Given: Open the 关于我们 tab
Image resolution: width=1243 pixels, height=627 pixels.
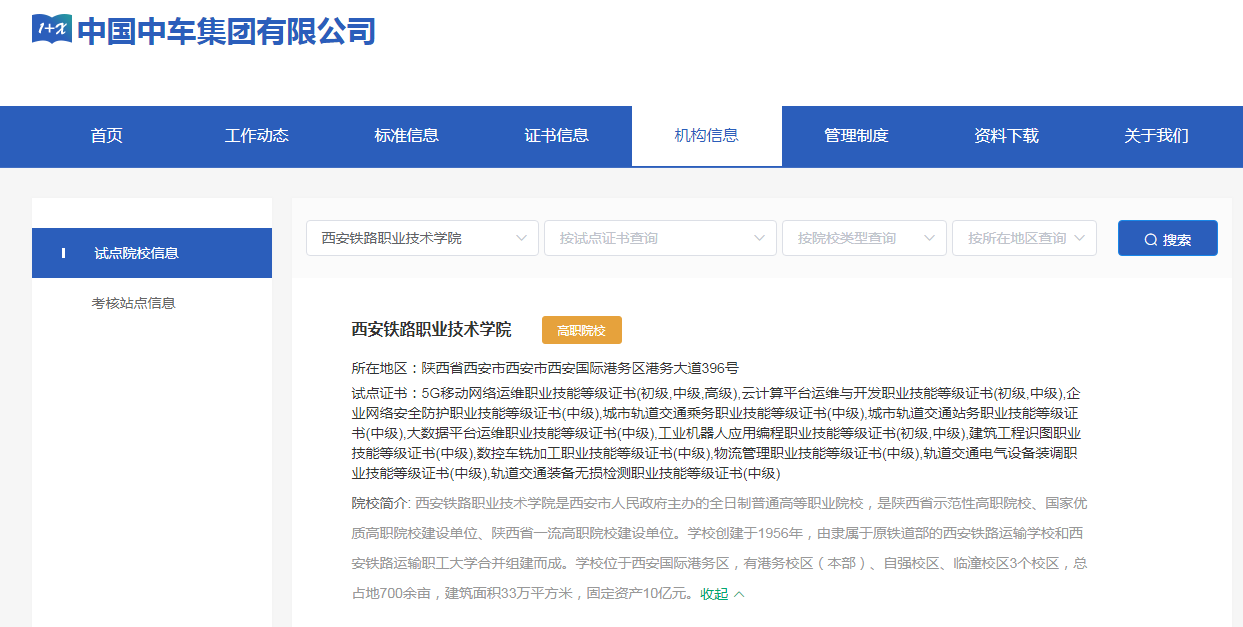Looking at the screenshot, I should tap(1157, 136).
